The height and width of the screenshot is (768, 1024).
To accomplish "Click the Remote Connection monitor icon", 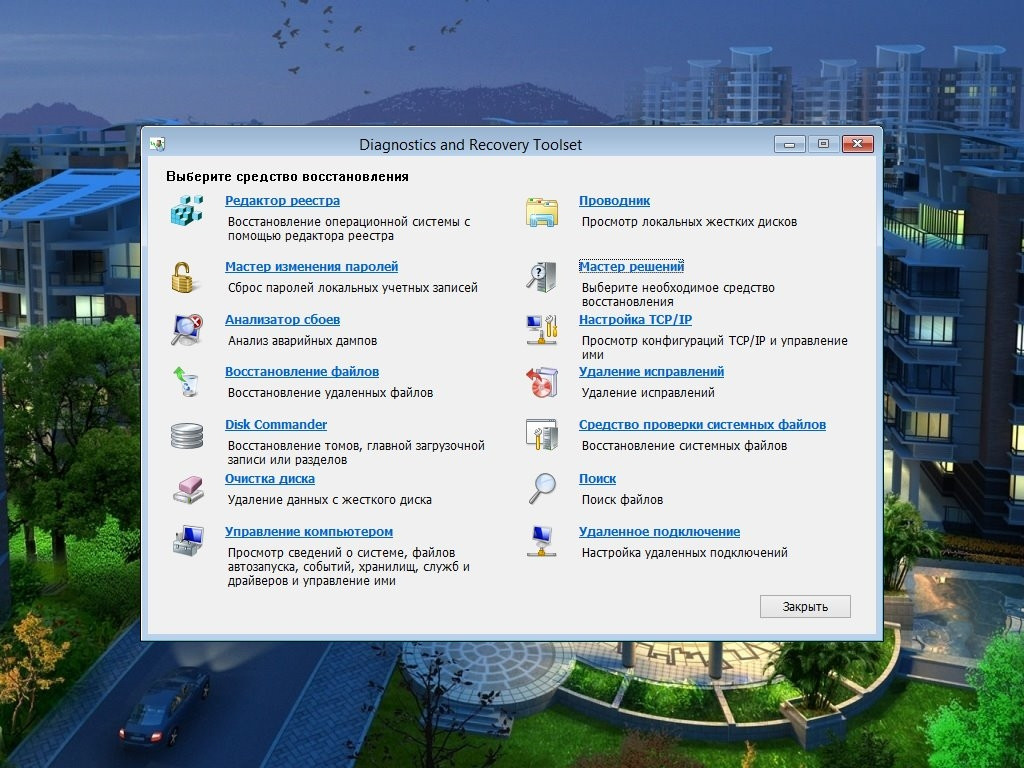I will click(x=542, y=541).
